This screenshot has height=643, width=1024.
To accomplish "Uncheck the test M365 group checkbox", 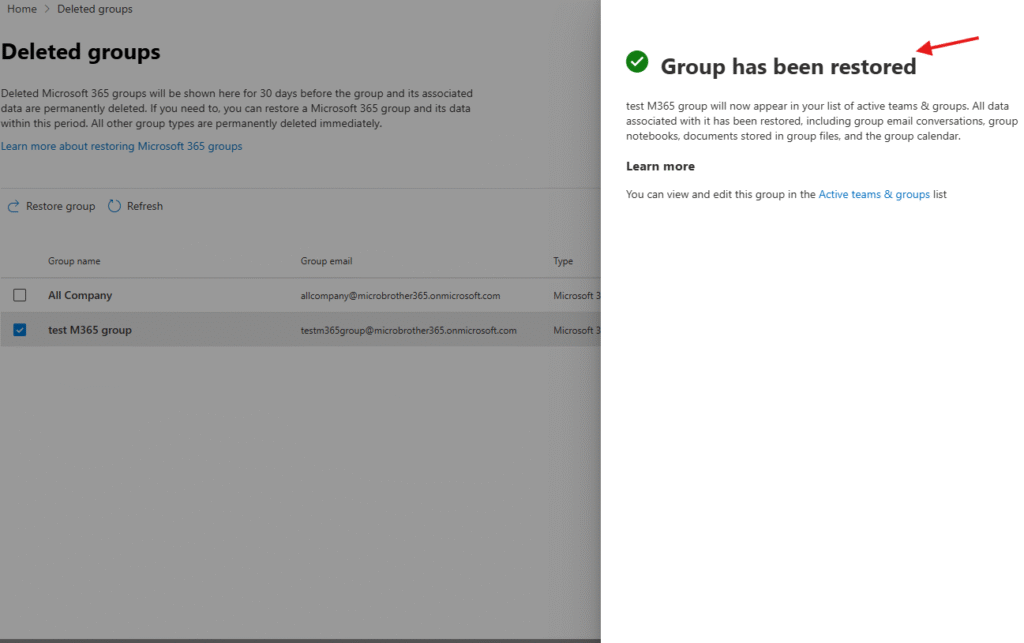I will tap(20, 330).
